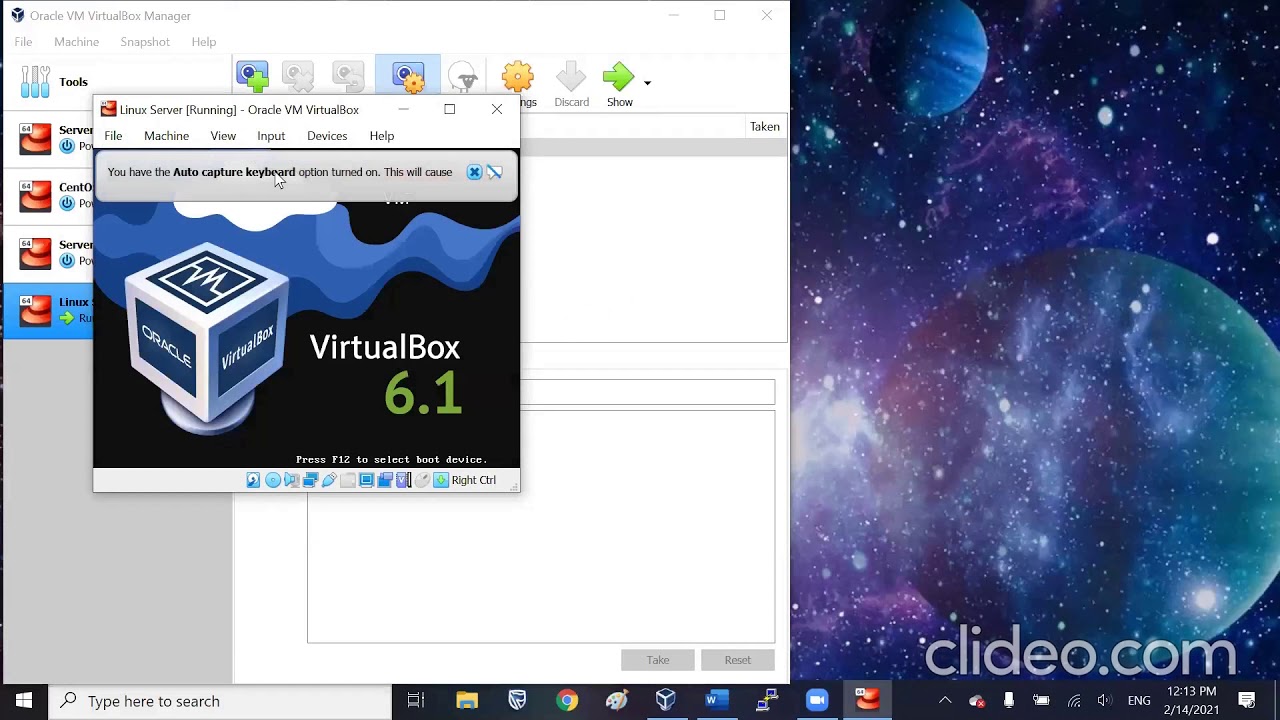Click the VirtualBox cube icon on taskbar
The width and height of the screenshot is (1280, 720).
(x=666, y=701)
